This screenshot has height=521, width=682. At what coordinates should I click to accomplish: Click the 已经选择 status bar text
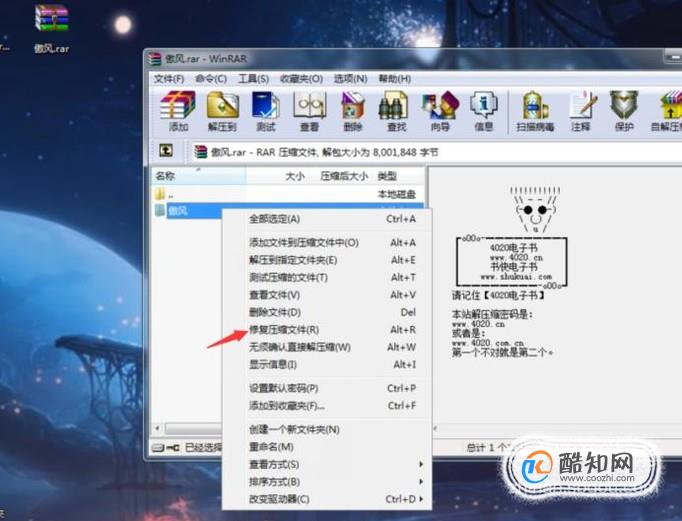[203, 448]
